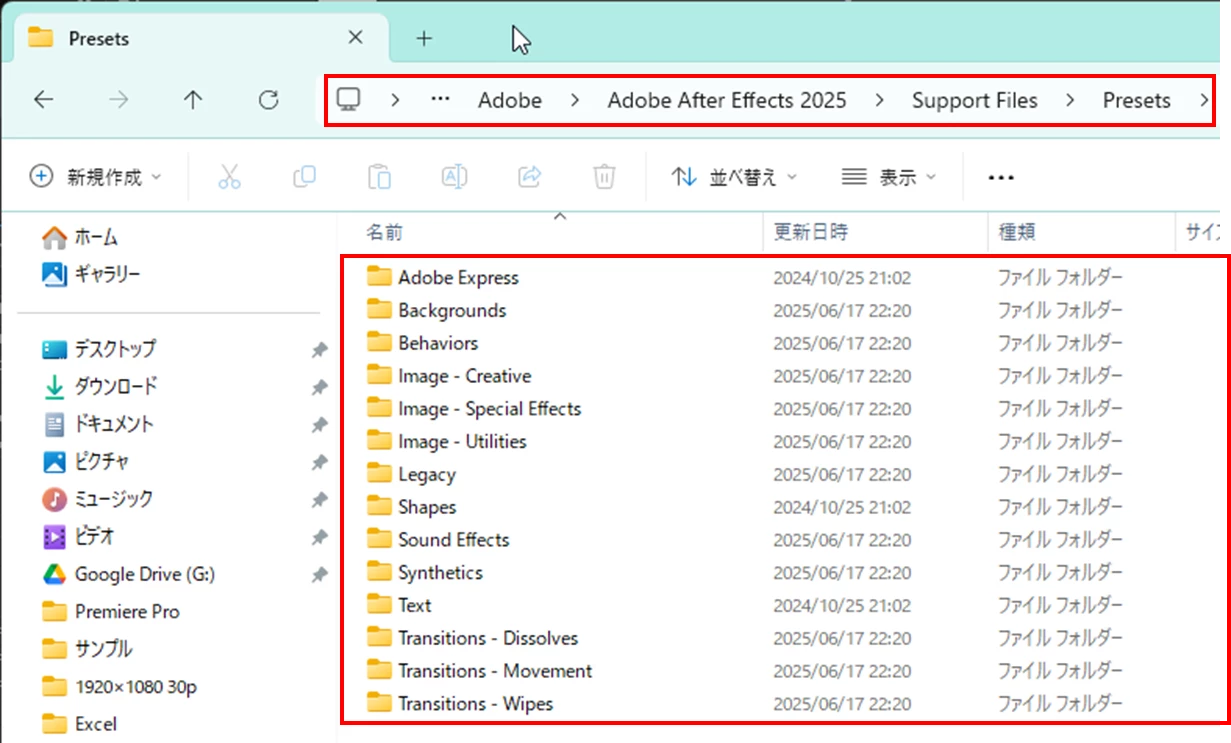
Task: Go to Support Files in breadcrumb
Action: [x=975, y=100]
